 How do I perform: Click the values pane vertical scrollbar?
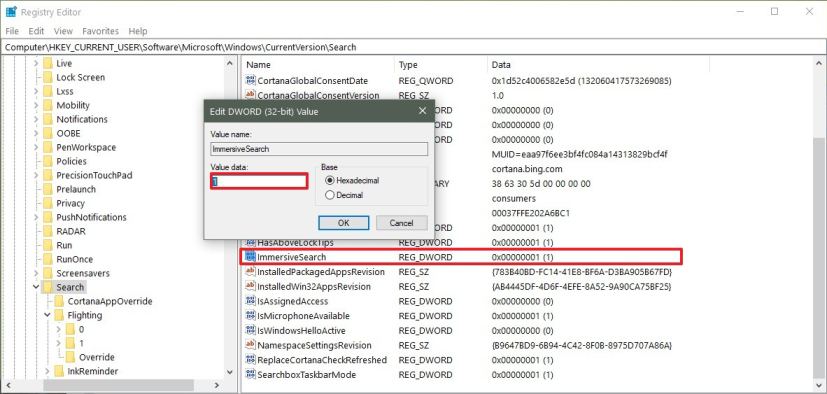point(820,224)
